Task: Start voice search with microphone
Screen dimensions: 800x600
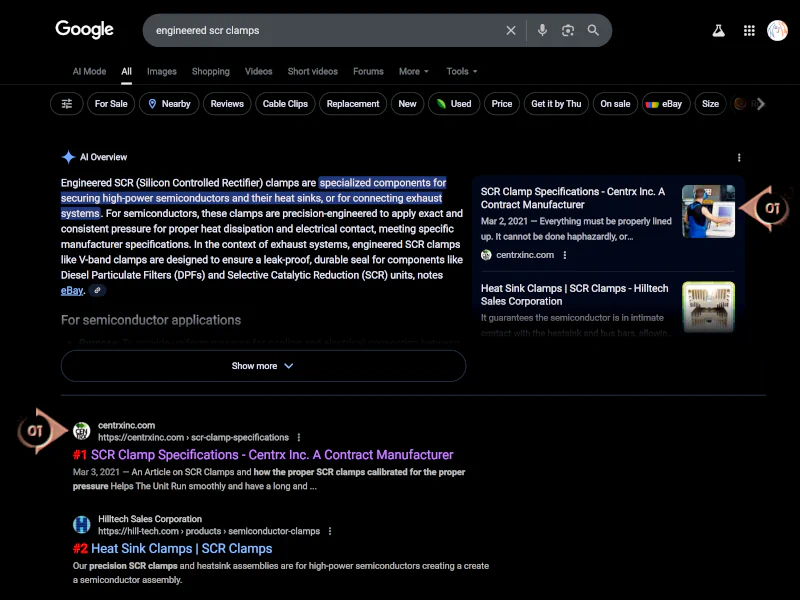Action: coord(542,31)
